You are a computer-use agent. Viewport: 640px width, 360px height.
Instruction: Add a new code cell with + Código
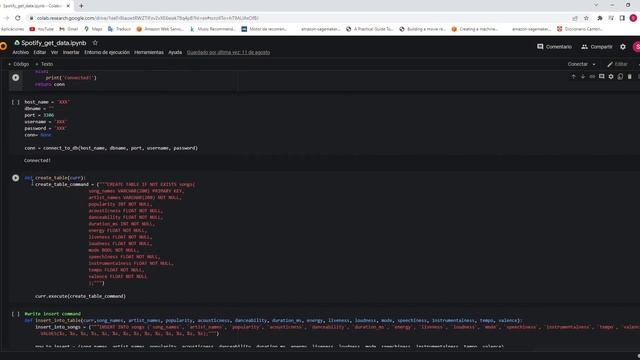(18, 64)
